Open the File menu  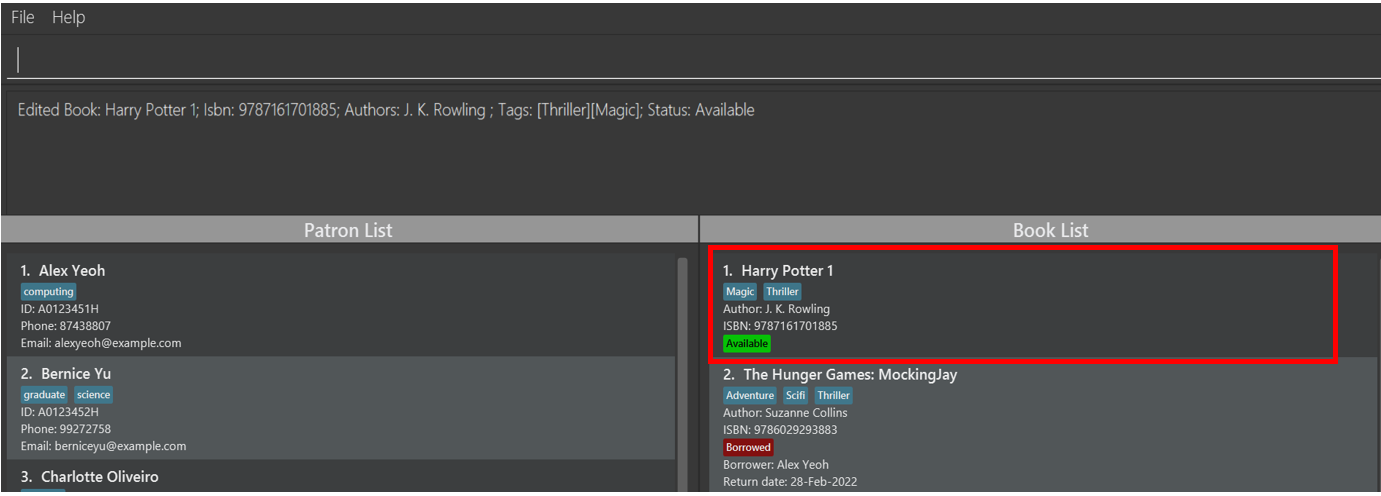pos(22,17)
